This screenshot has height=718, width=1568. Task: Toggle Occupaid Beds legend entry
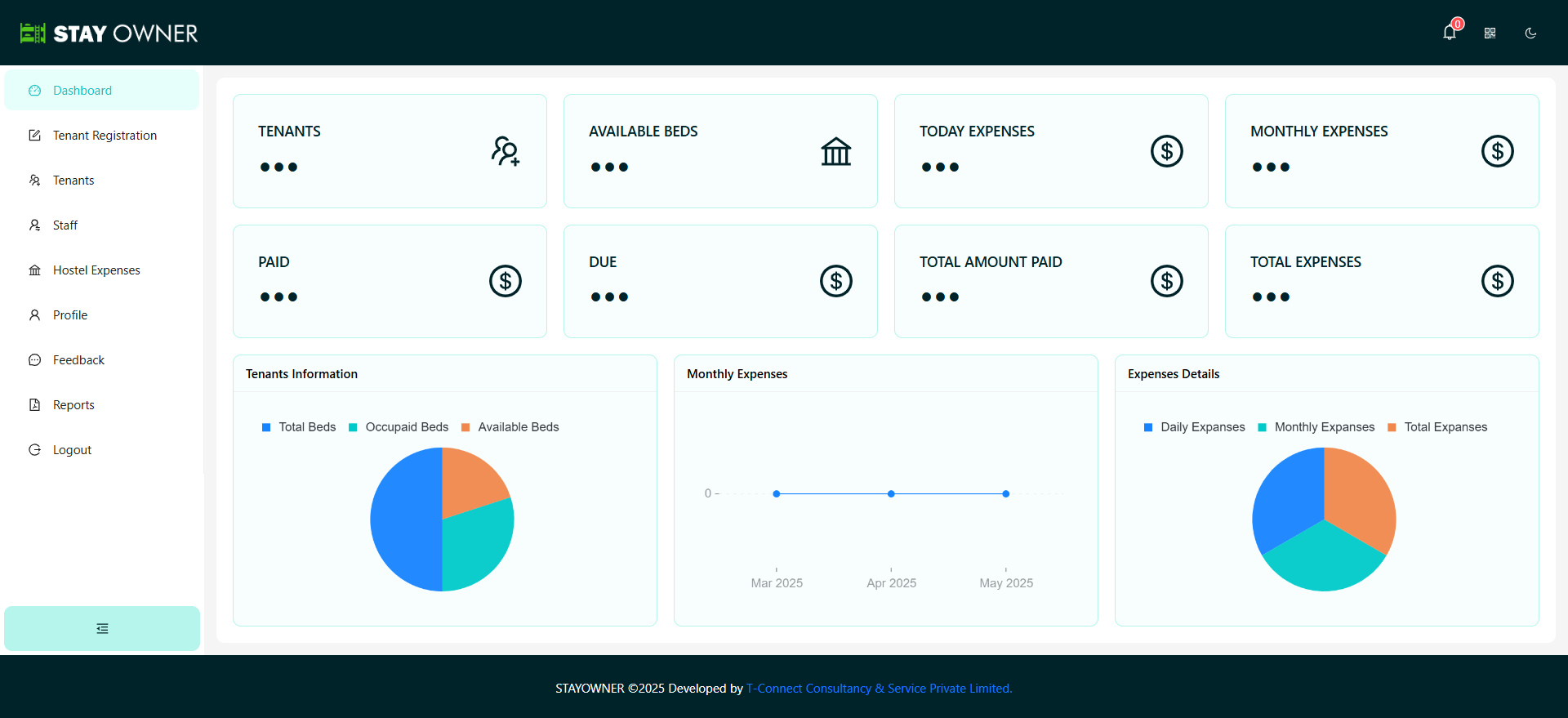click(x=399, y=427)
